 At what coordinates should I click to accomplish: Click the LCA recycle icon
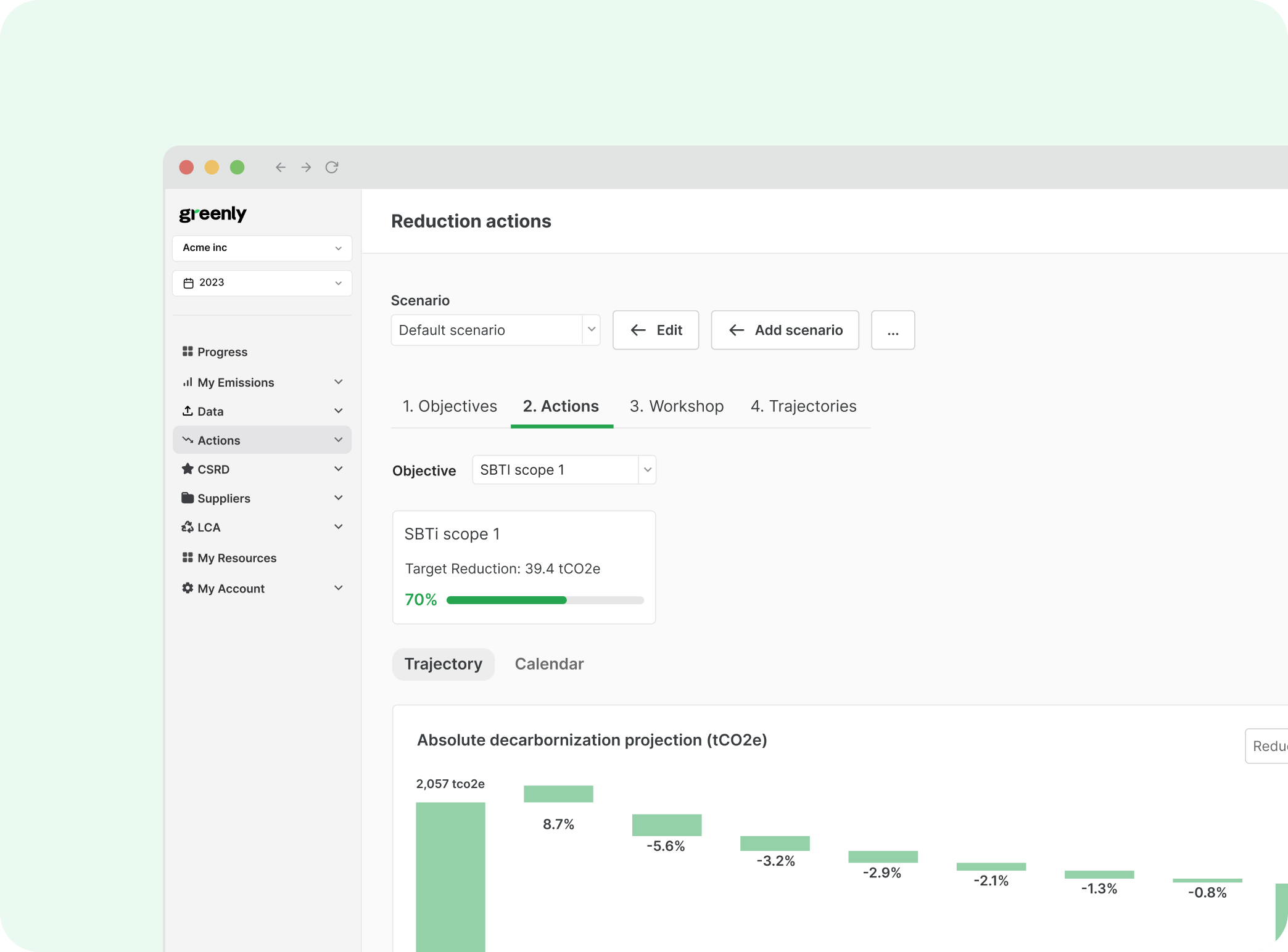click(188, 527)
